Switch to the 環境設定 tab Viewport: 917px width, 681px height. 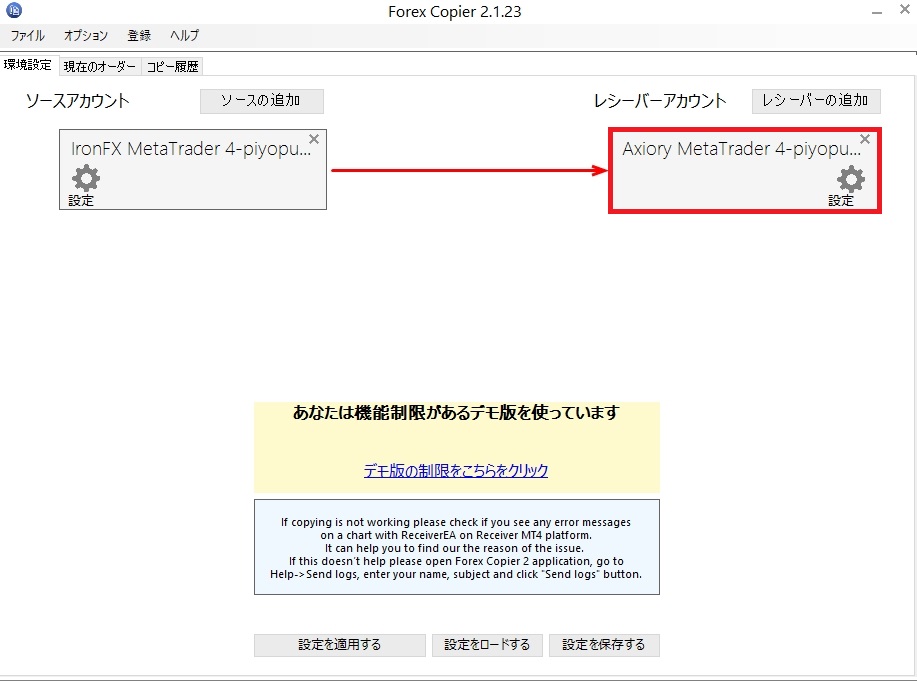click(x=28, y=64)
